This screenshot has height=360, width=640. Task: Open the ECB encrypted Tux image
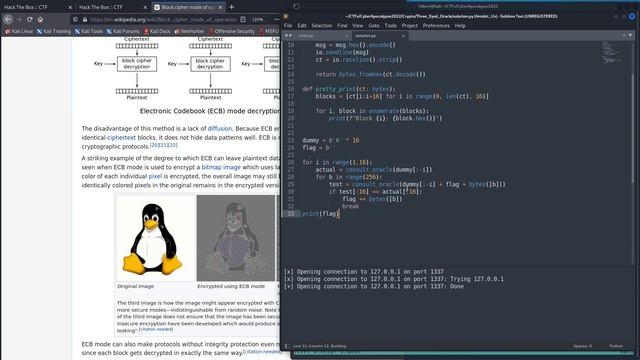tap(236, 238)
